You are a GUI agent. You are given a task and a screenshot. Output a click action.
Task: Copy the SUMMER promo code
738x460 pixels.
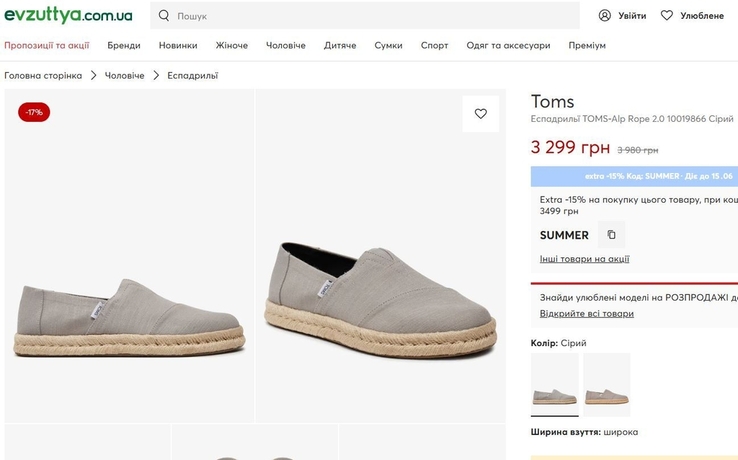611,234
